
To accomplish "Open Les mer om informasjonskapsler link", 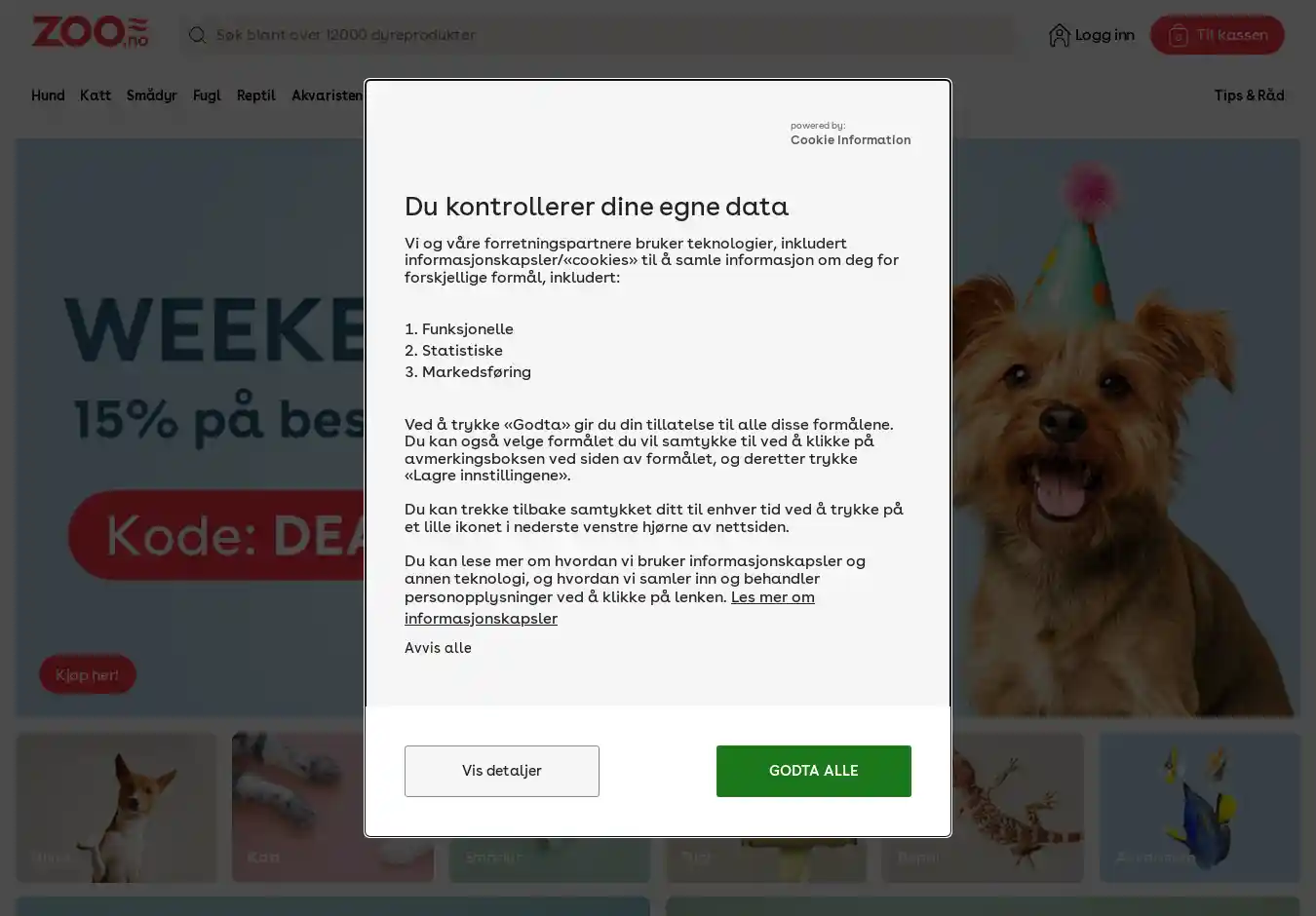I will point(609,608).
